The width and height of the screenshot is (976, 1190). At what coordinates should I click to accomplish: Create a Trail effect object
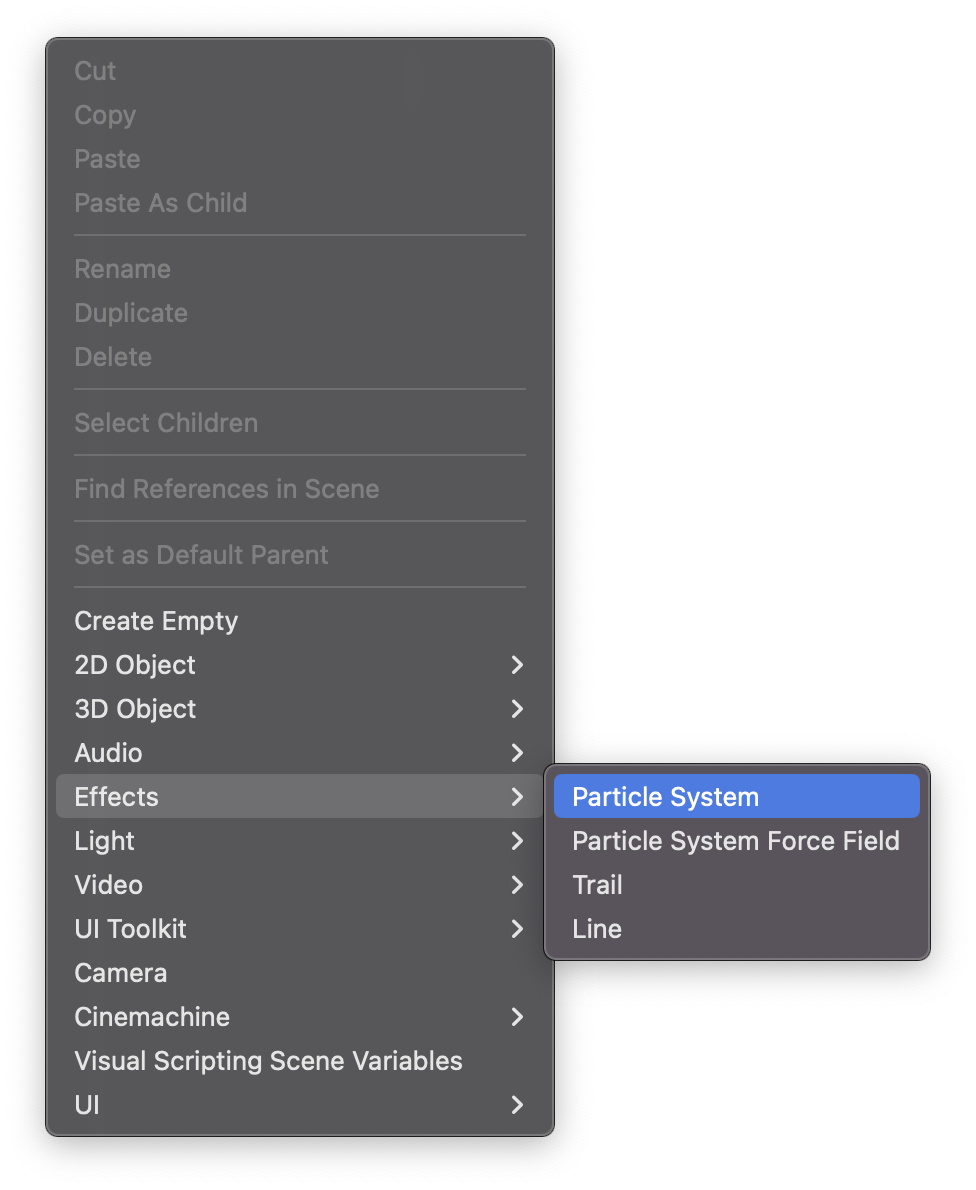[597, 885]
